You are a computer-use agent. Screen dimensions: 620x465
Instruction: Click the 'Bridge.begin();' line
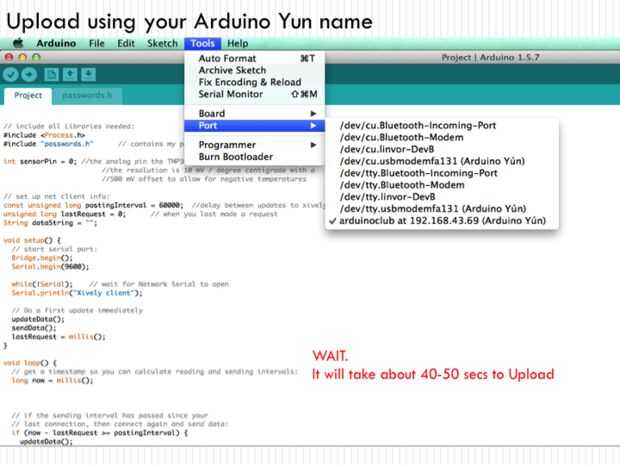(x=42, y=258)
